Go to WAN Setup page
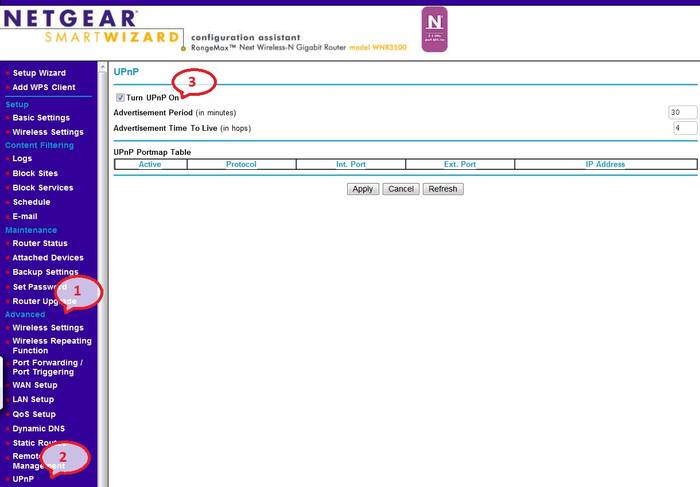Viewport: 700px width, 487px height. [34, 385]
